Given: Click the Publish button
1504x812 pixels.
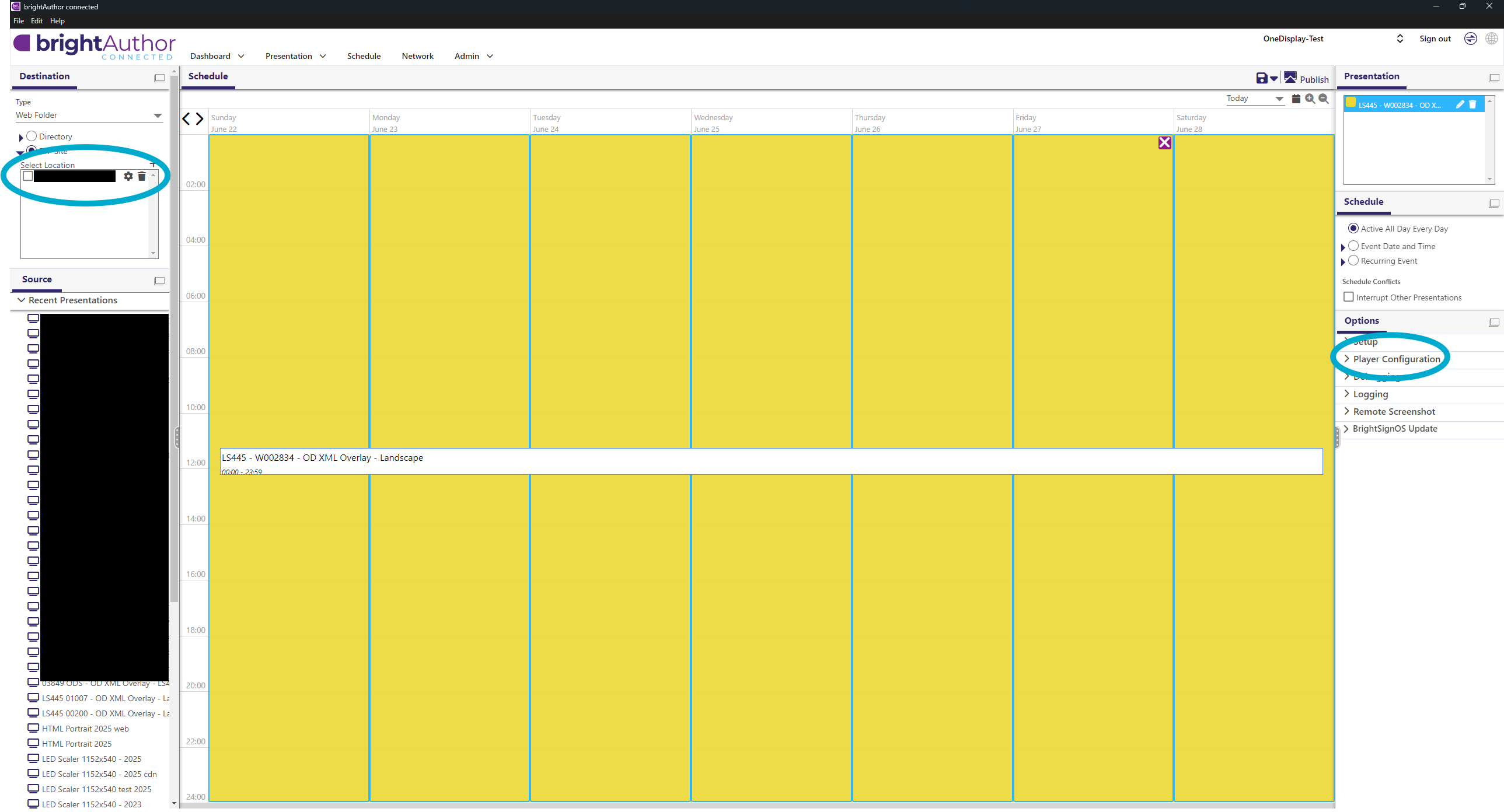Looking at the screenshot, I should (1307, 79).
